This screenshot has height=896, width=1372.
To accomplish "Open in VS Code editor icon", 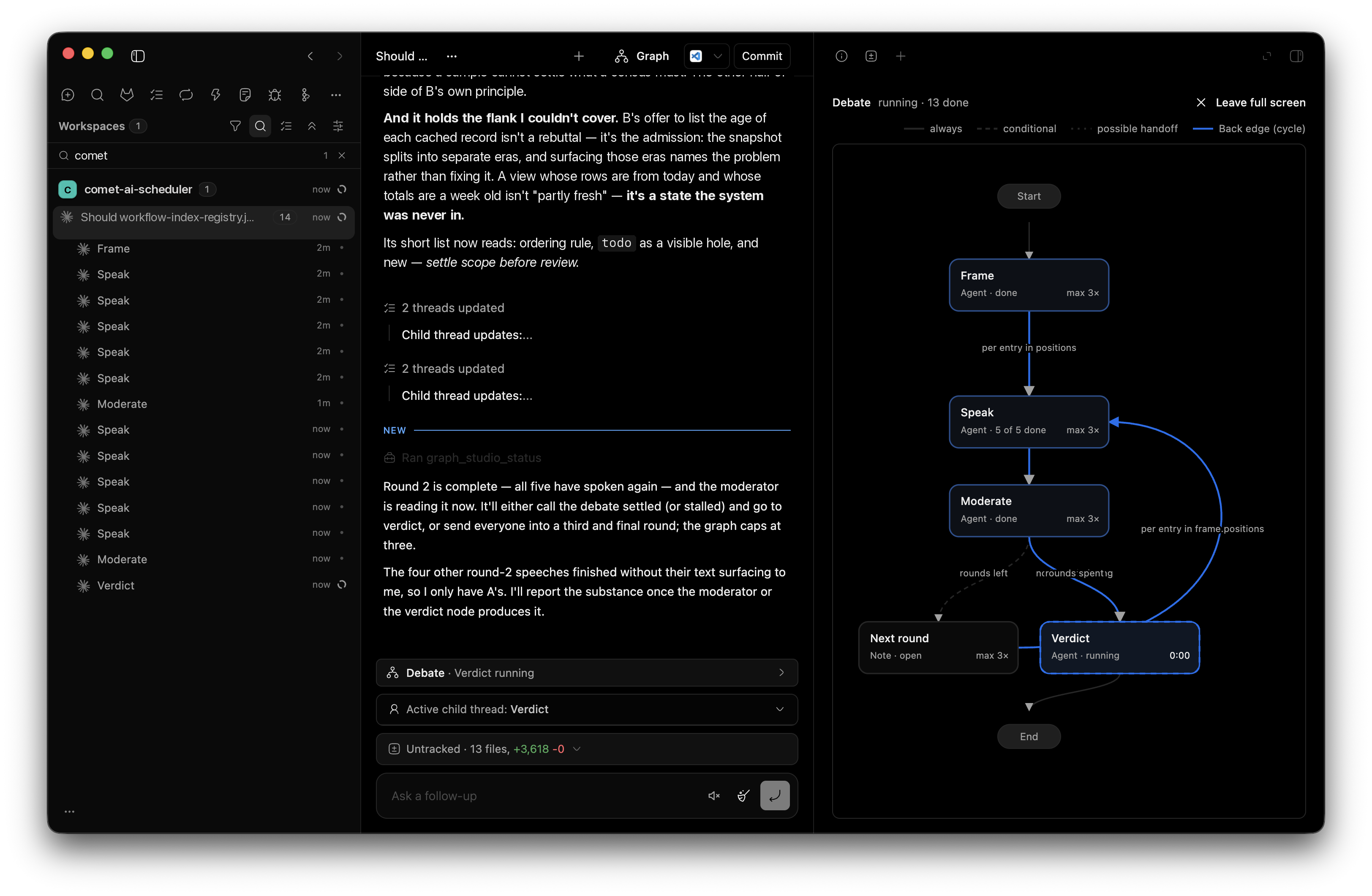I will 697,56.
